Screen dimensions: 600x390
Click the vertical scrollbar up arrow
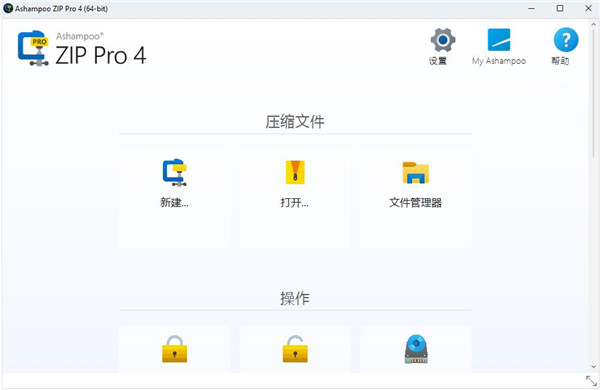pyautogui.click(x=594, y=24)
